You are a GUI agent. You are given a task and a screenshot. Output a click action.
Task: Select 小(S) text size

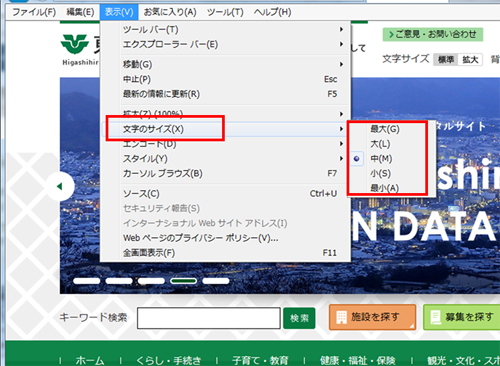pyautogui.click(x=391, y=173)
